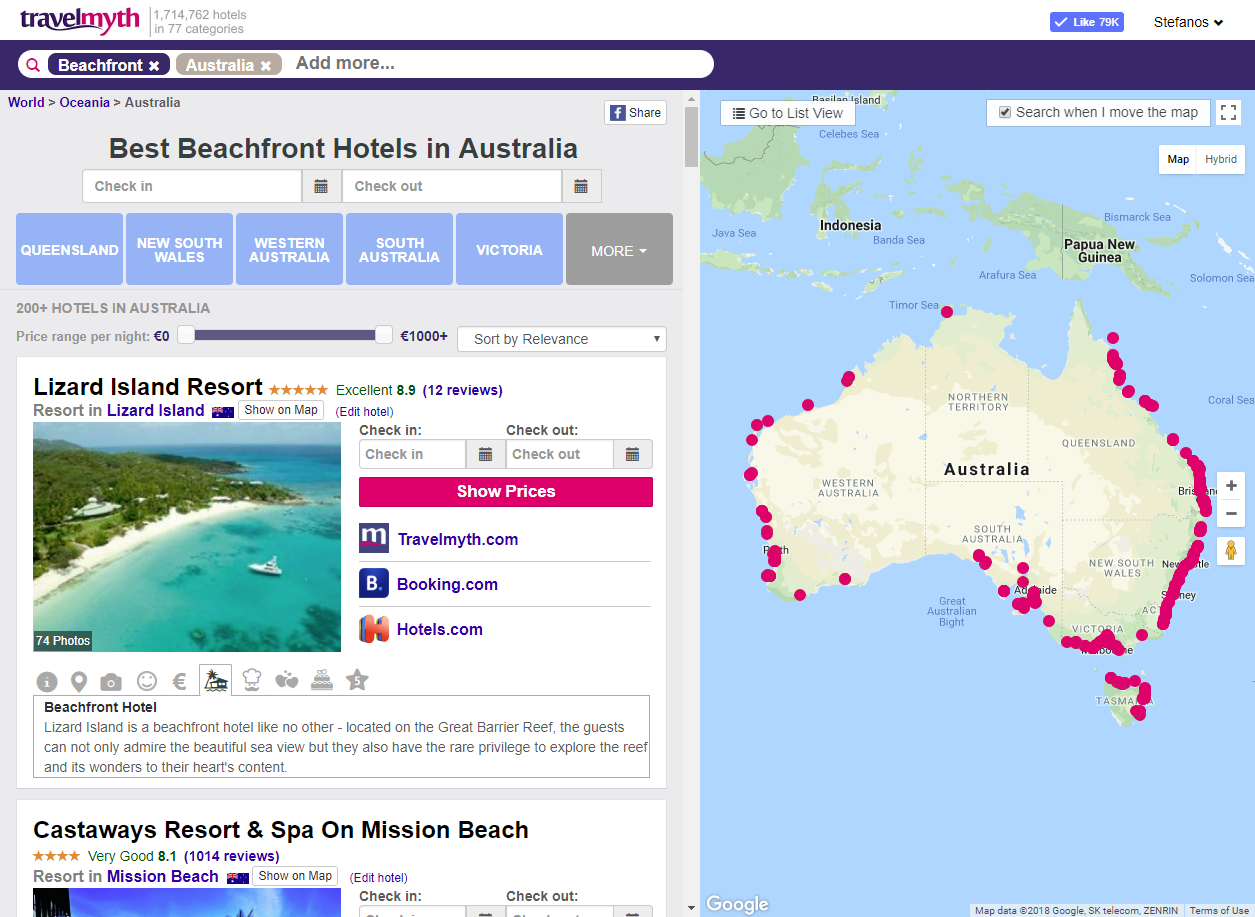Open the Stefanos account dropdown
The height and width of the screenshot is (917, 1255).
(1188, 22)
